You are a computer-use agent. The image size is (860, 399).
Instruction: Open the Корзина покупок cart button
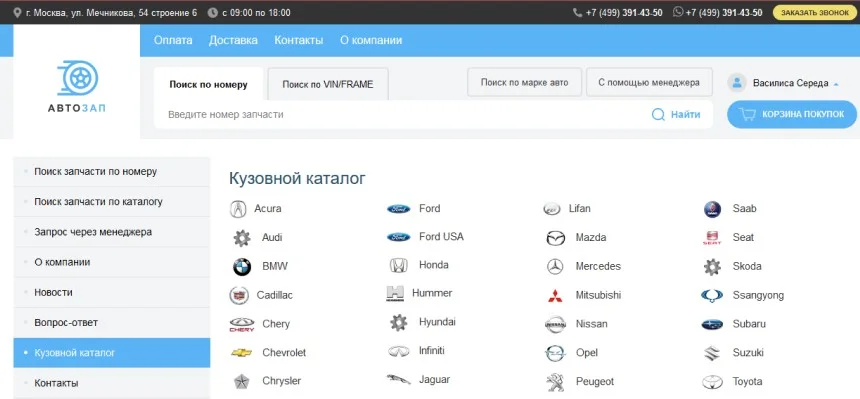click(792, 115)
